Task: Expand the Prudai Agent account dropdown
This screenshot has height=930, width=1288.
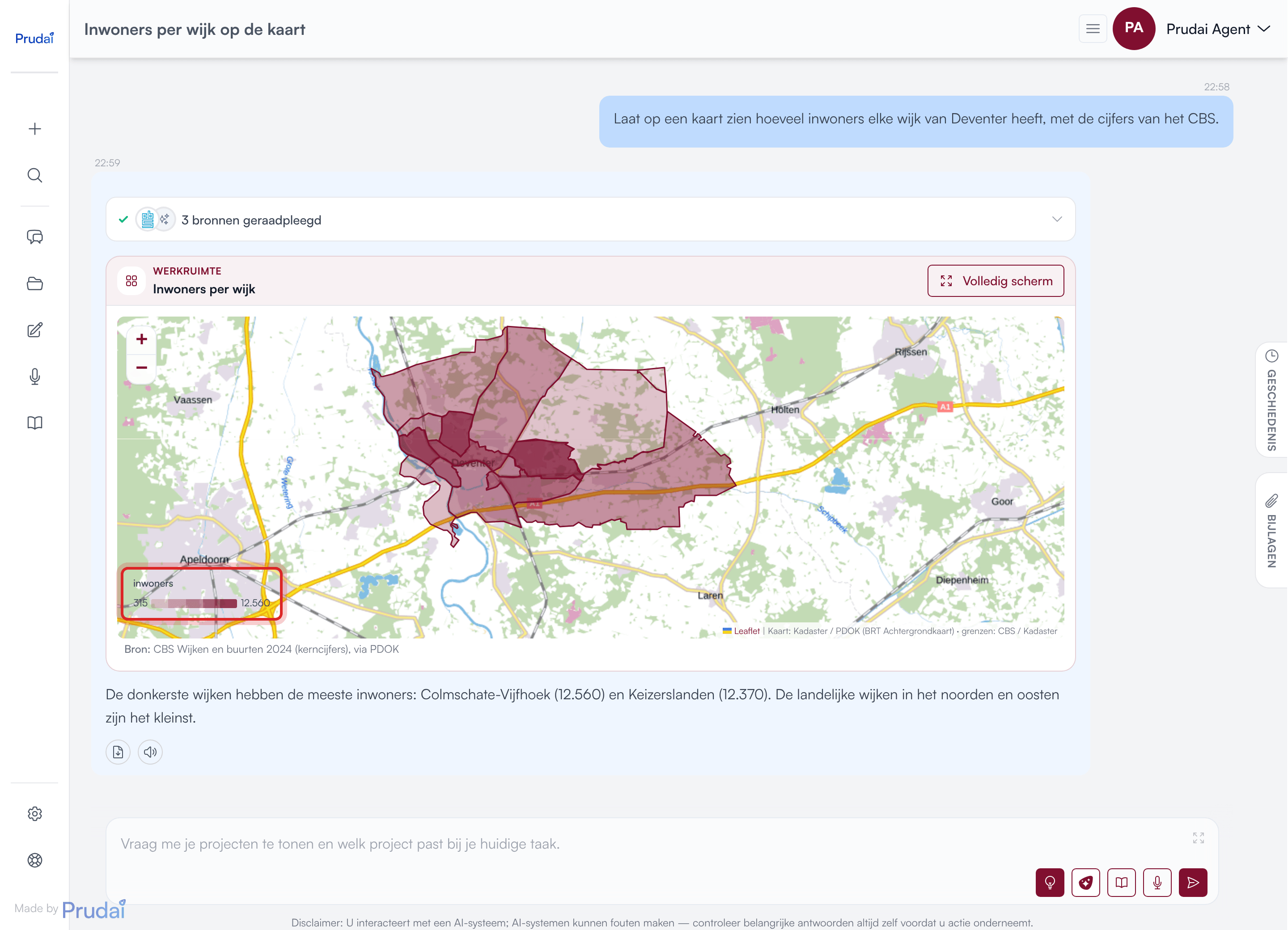Action: coord(1218,29)
